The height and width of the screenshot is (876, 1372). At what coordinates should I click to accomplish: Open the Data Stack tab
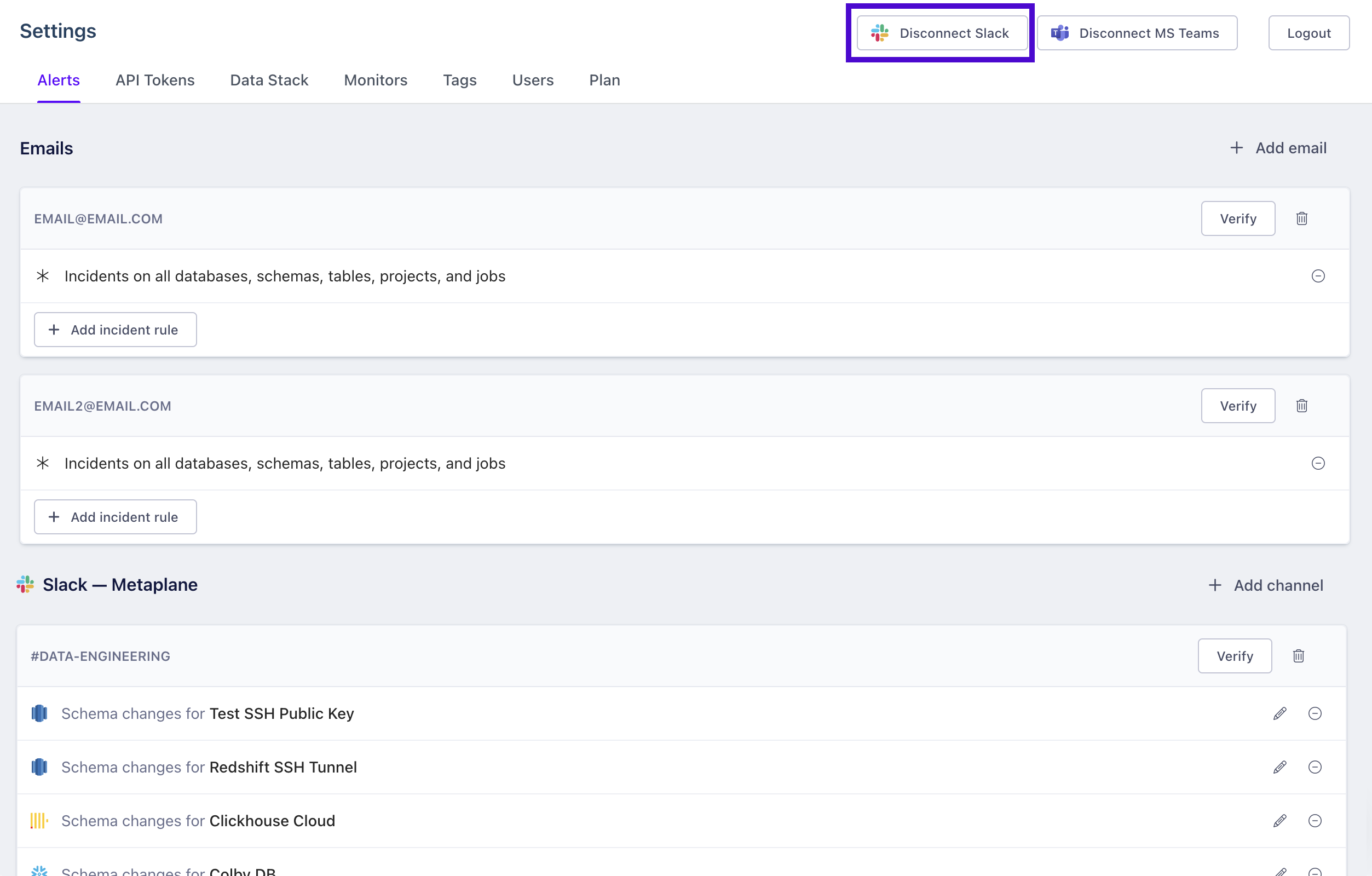point(269,80)
